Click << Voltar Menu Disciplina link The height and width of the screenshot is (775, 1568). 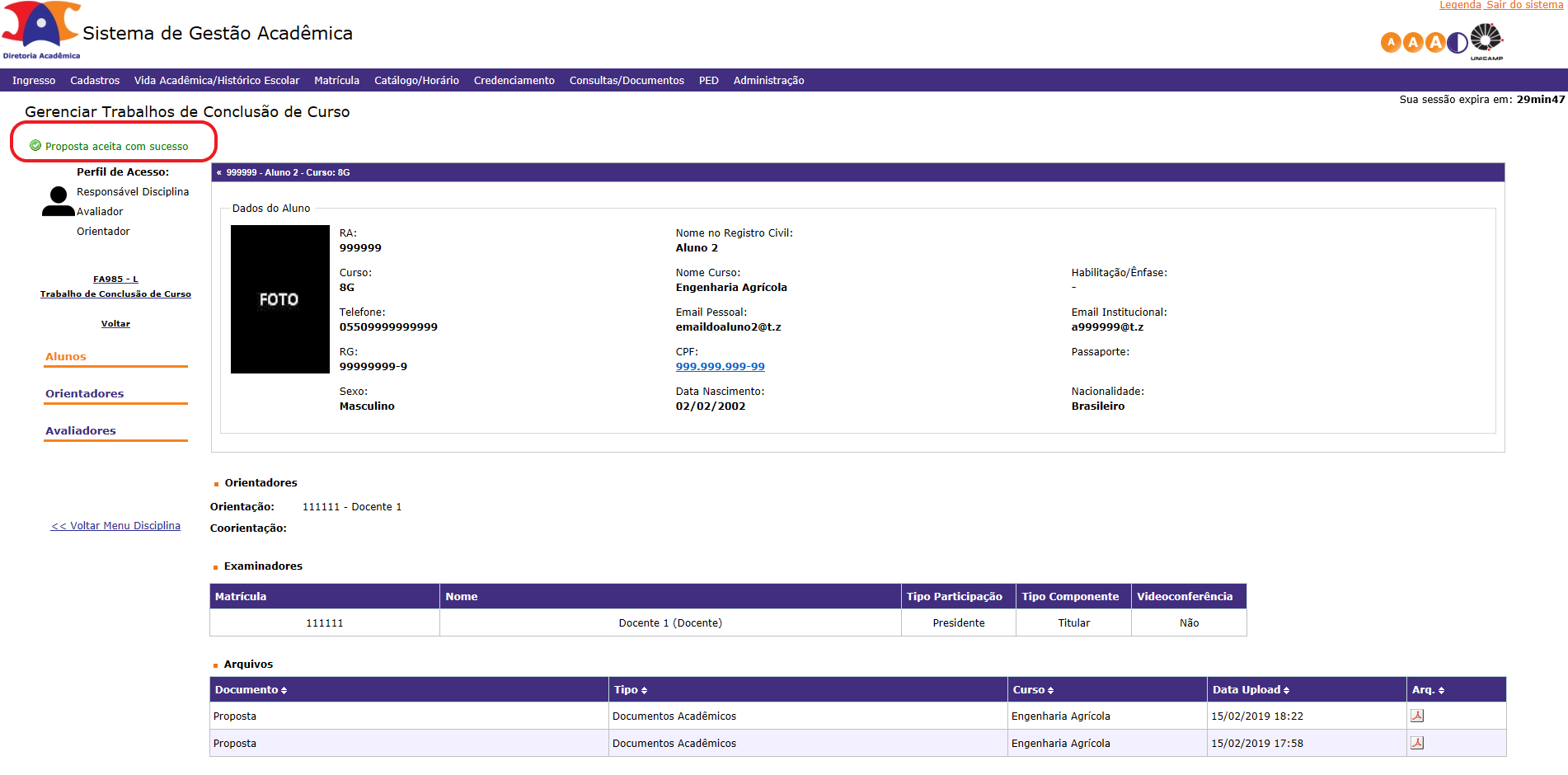pyautogui.click(x=115, y=525)
